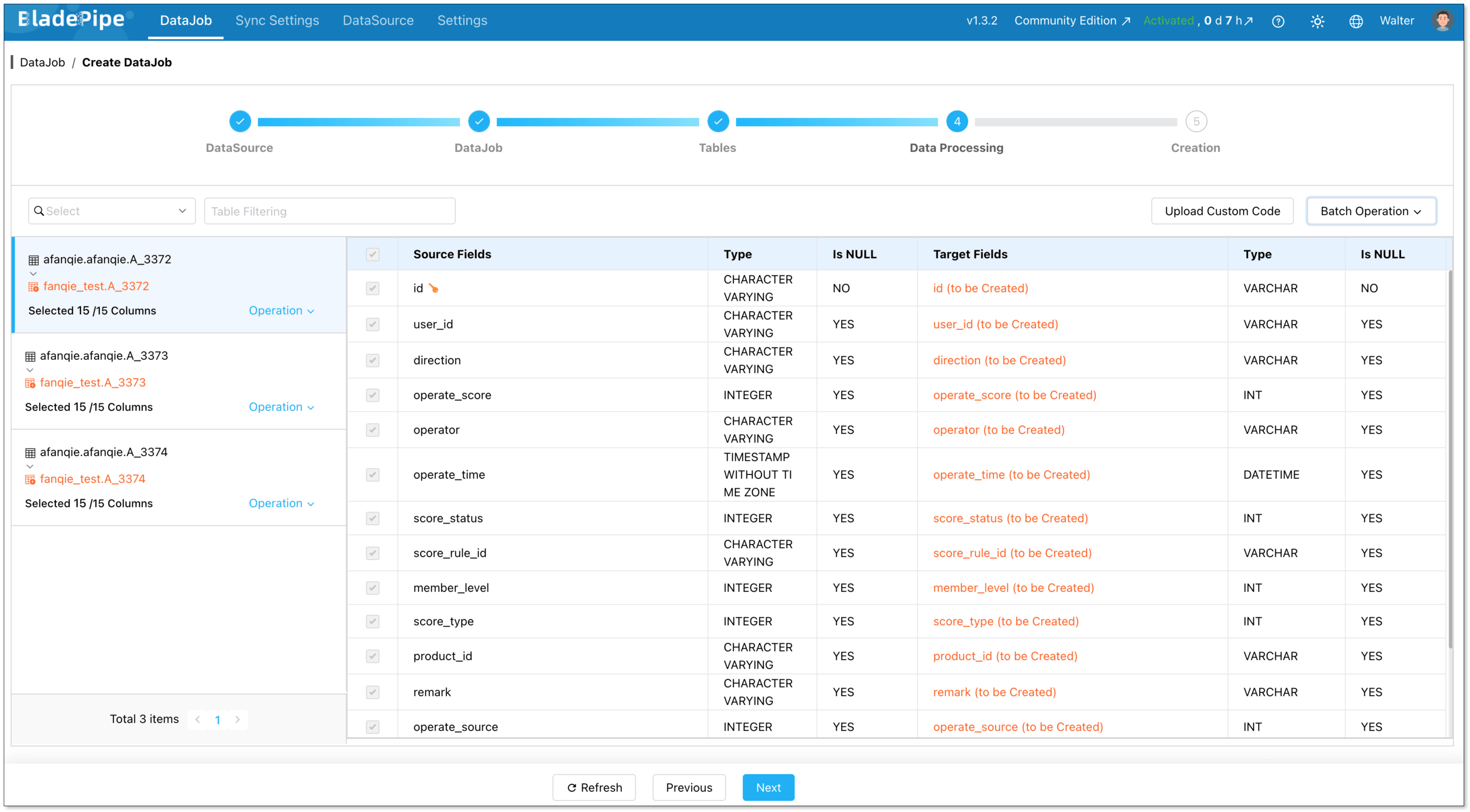
Task: Expand Operation menu for A_3373 table
Action: point(281,407)
